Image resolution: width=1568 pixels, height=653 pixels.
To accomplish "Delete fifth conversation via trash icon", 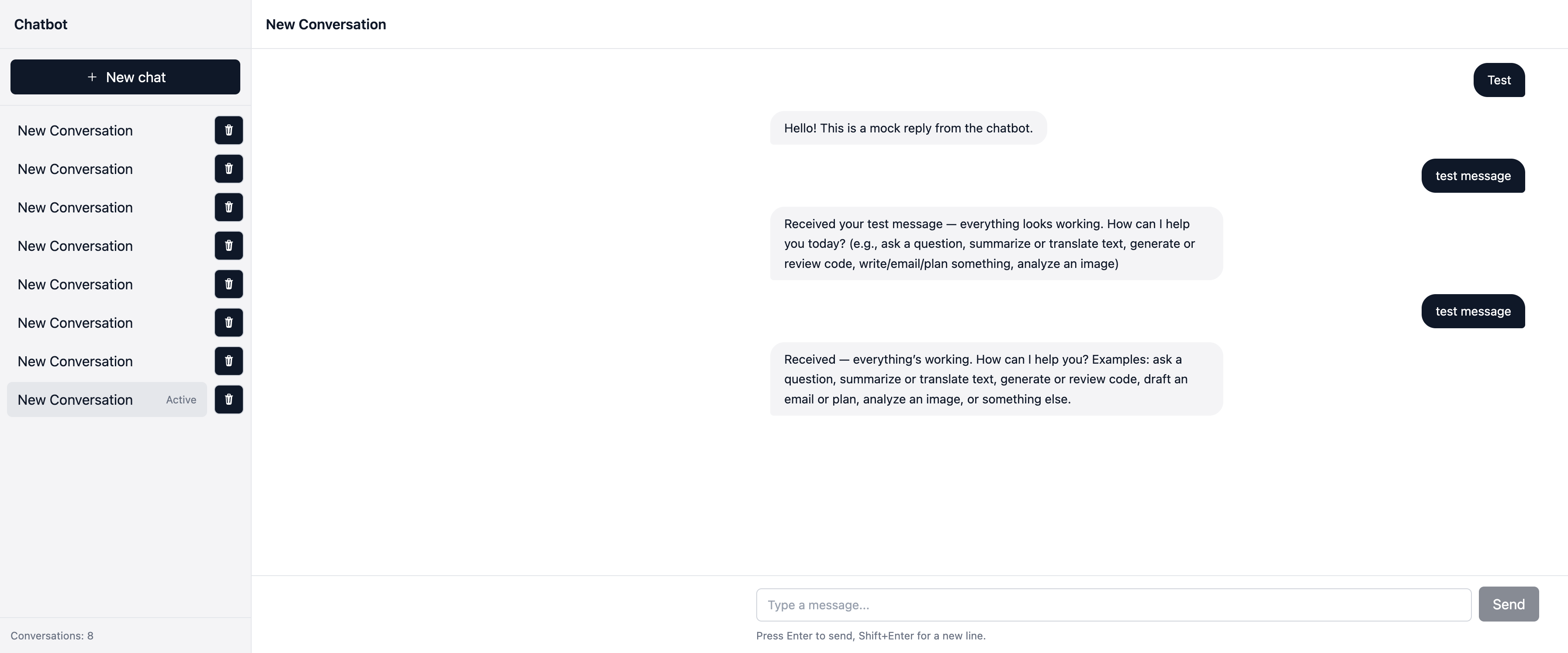I will click(x=228, y=284).
